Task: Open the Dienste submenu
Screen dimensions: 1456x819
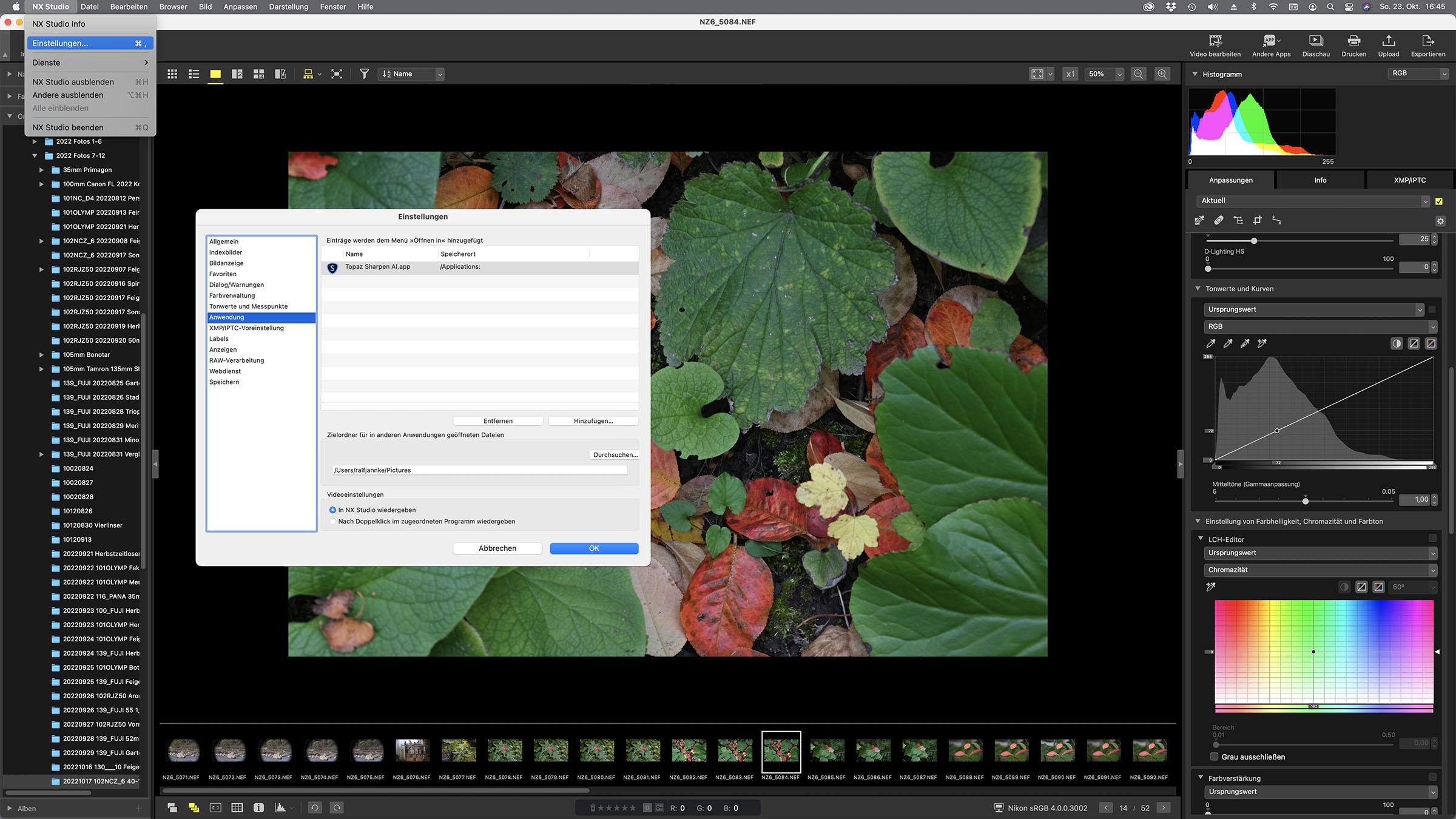Action: (x=90, y=62)
